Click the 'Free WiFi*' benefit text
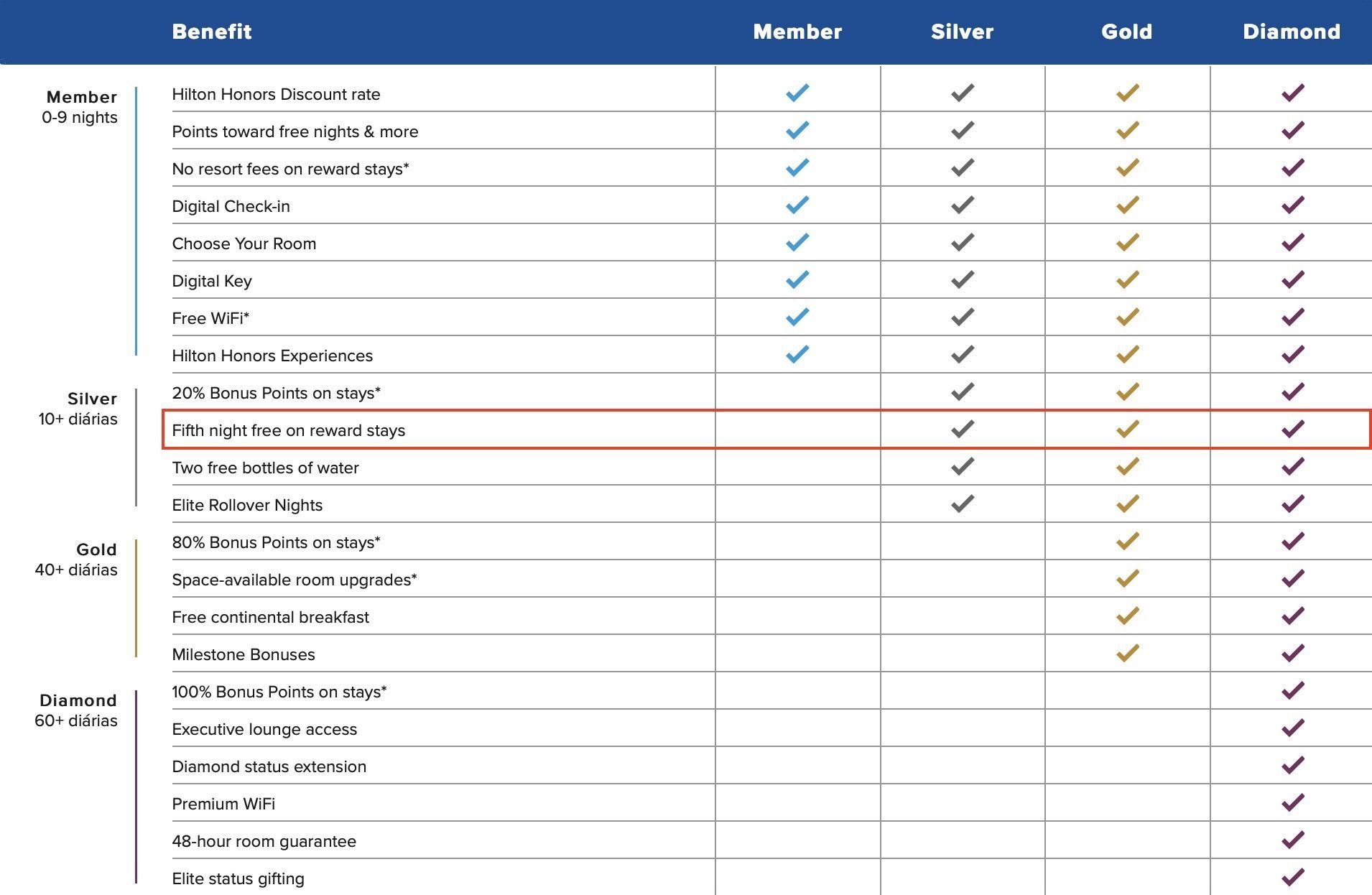 [211, 318]
